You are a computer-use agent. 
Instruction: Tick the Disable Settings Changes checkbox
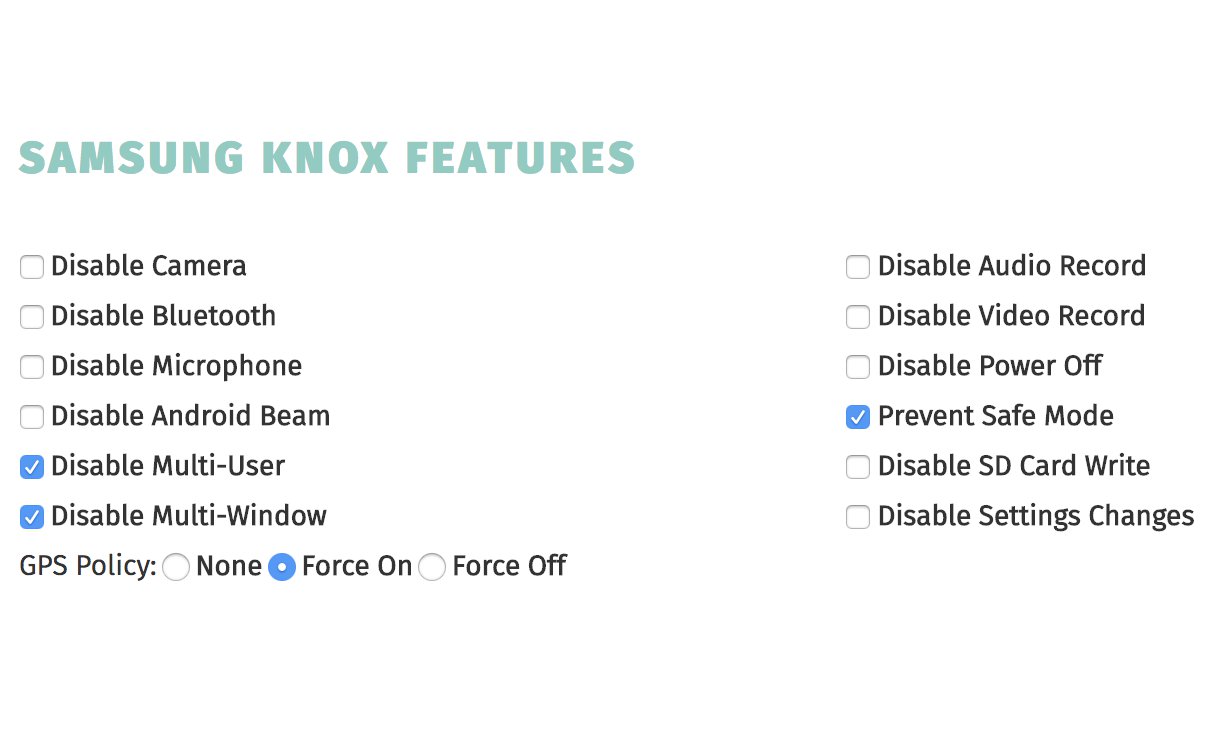[858, 517]
